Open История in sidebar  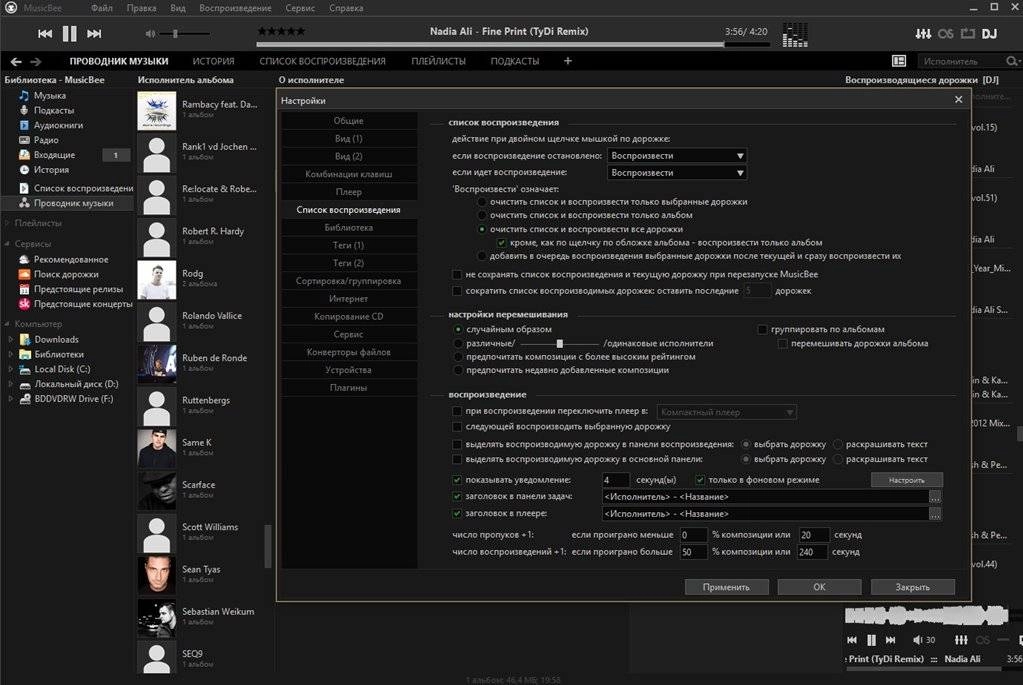(51, 170)
